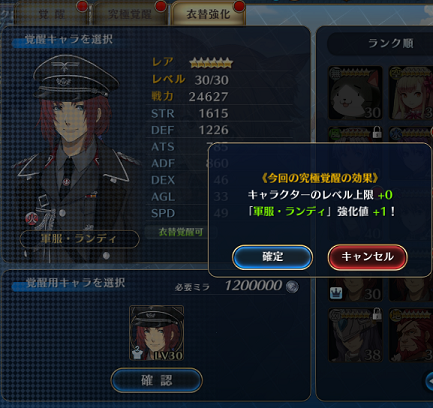Toggle the lock on armored knight card

pyautogui.click(x=377, y=313)
